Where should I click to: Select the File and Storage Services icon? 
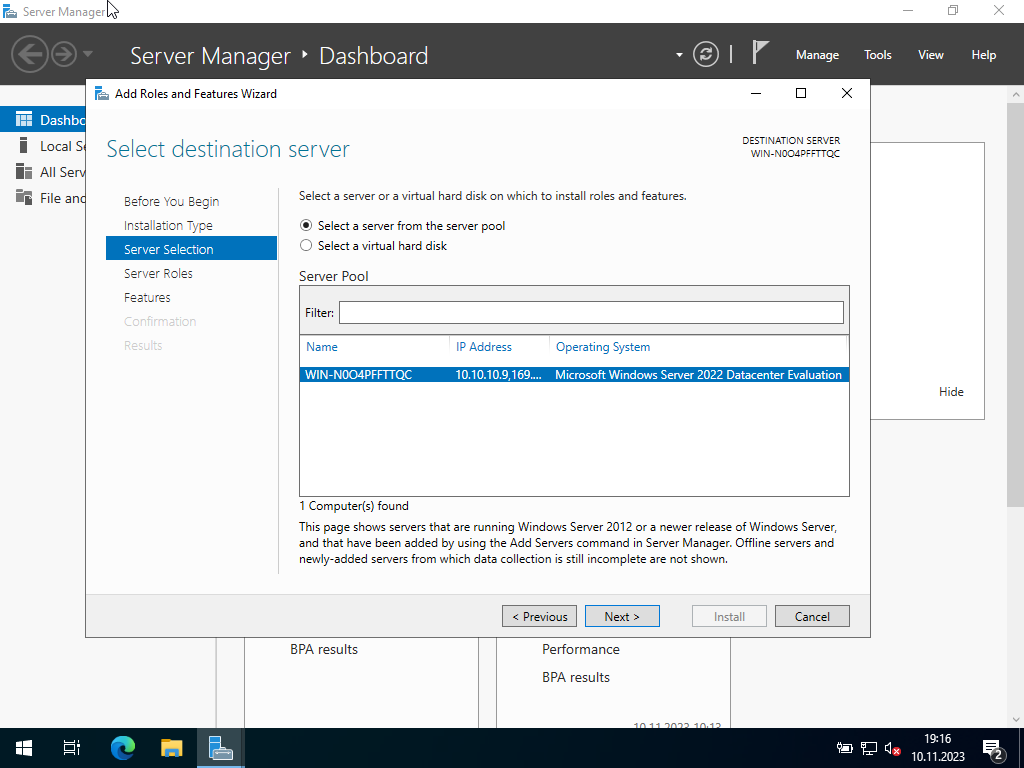[x=24, y=197]
